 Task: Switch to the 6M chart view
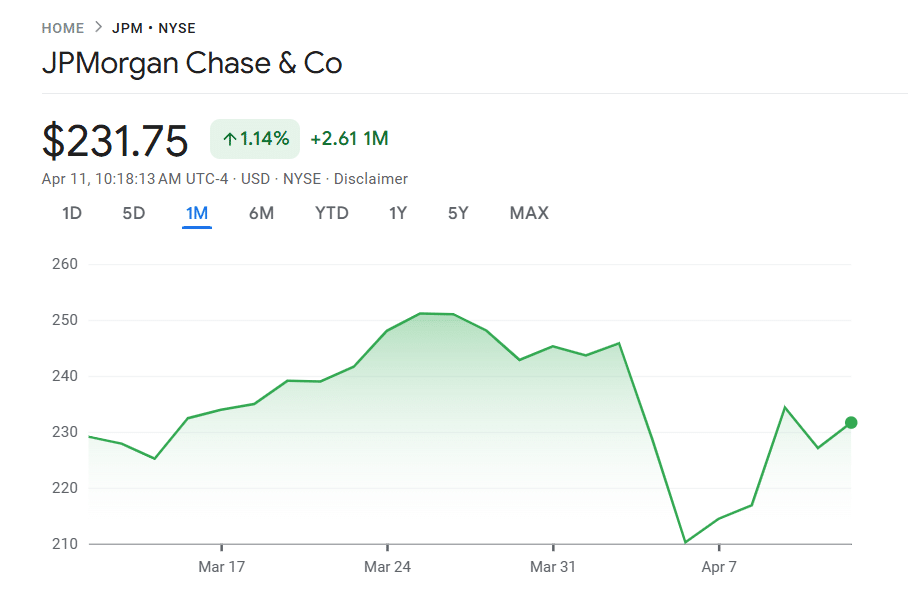261,213
